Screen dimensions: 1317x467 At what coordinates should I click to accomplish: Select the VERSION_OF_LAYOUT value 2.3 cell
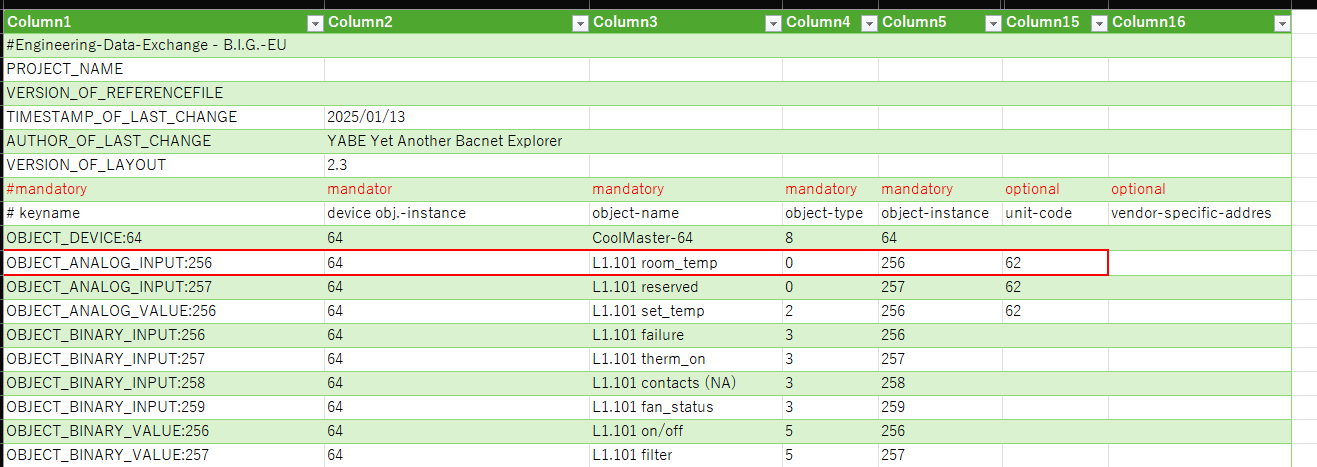pos(456,165)
